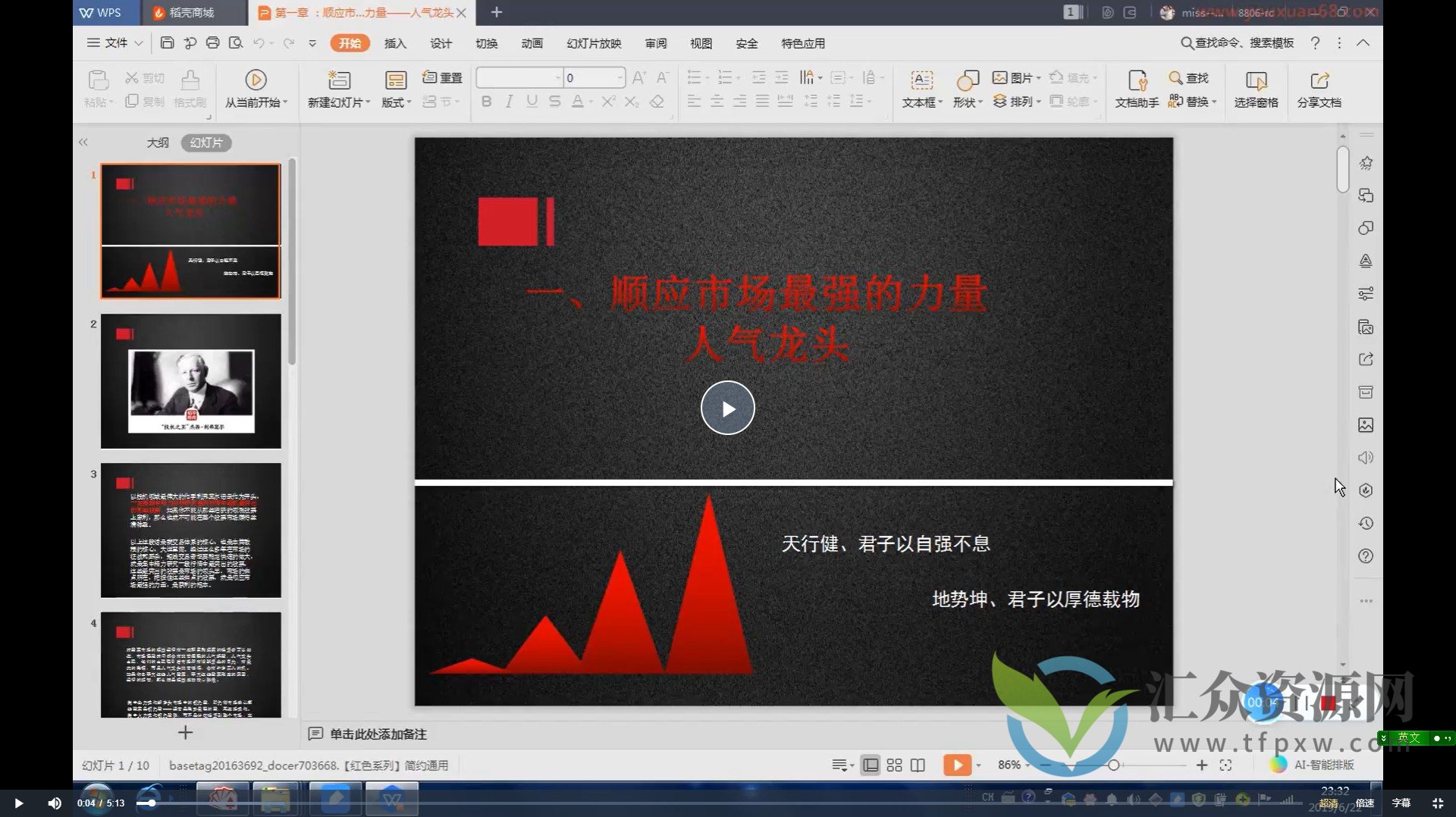The width and height of the screenshot is (1456, 817).
Task: Click the 新建幻灯片 new slide button
Action: click(x=336, y=89)
